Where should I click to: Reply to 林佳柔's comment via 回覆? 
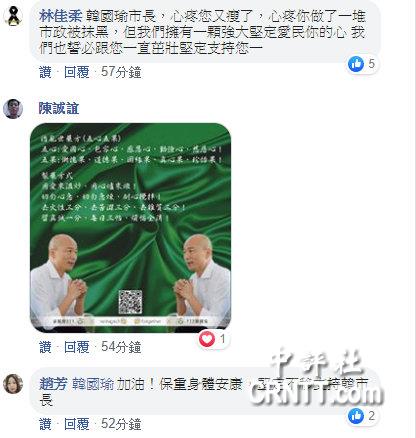tap(77, 72)
